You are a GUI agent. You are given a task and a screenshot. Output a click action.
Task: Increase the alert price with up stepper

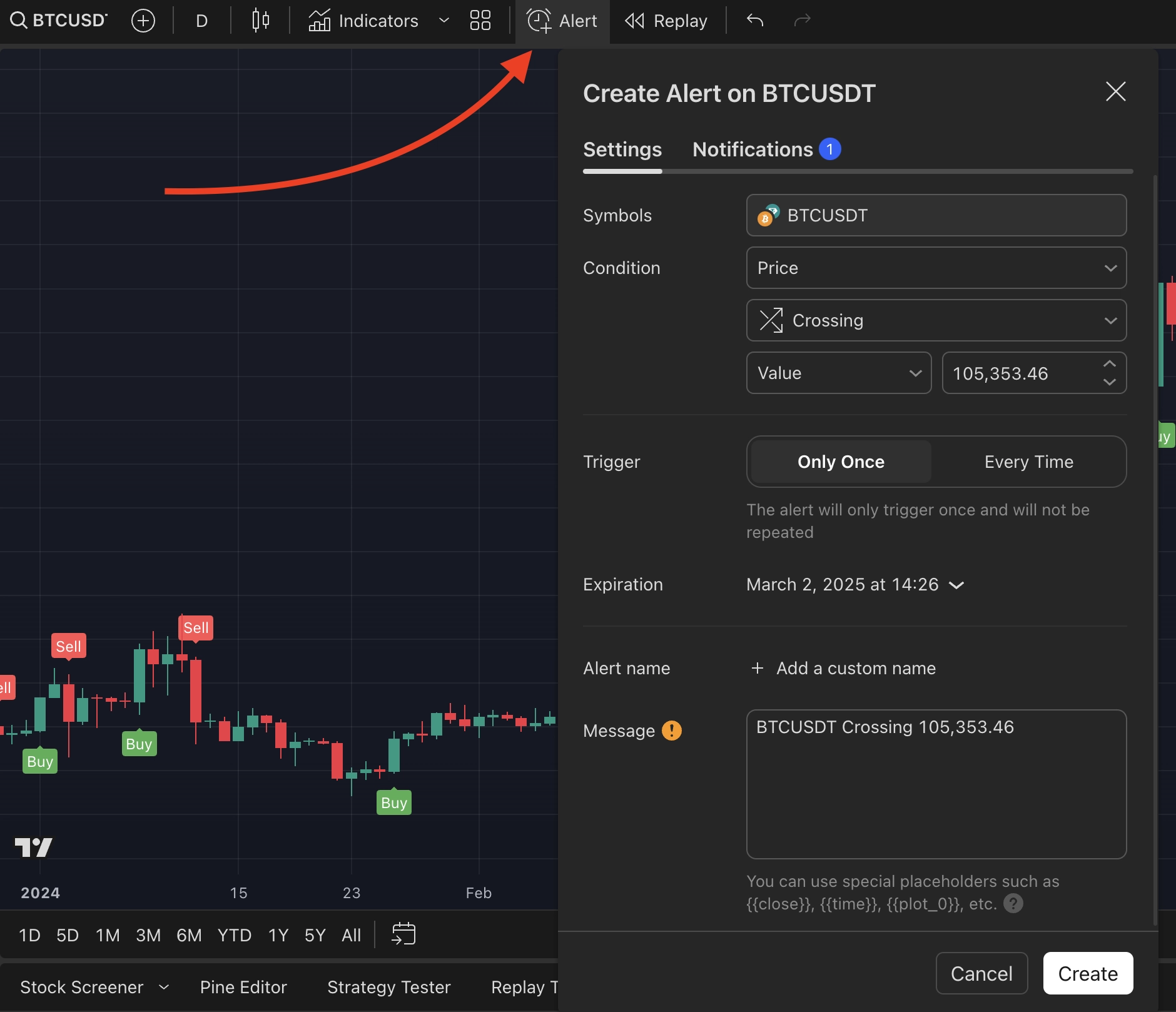click(x=1110, y=364)
